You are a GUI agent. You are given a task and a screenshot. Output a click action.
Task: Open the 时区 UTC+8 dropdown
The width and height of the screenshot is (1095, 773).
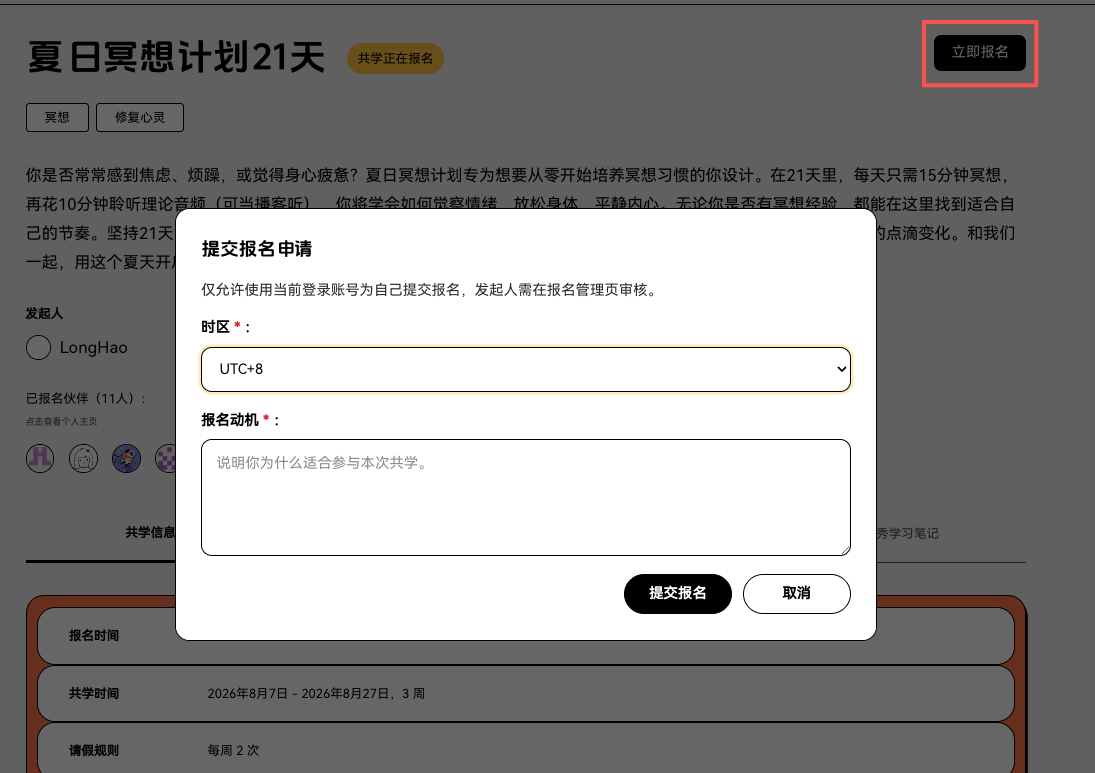tap(525, 369)
